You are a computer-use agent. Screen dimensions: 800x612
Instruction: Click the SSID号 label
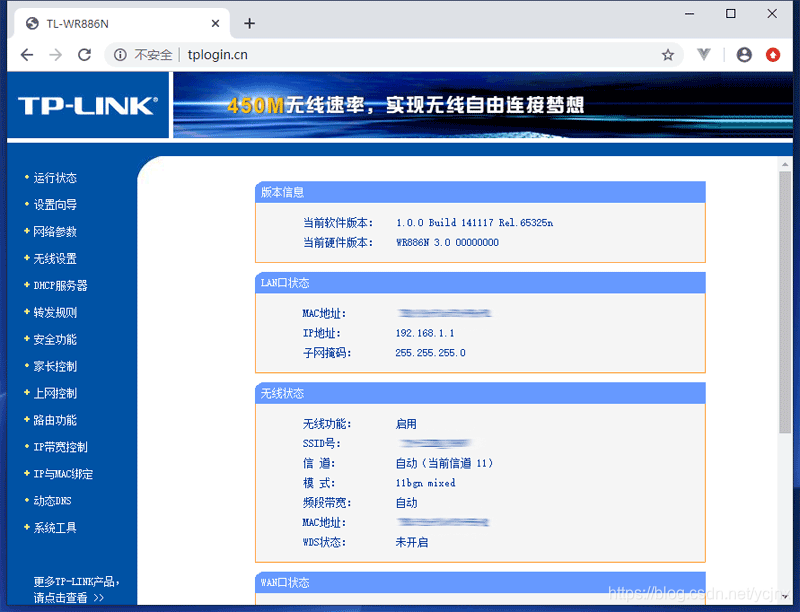[x=321, y=444]
